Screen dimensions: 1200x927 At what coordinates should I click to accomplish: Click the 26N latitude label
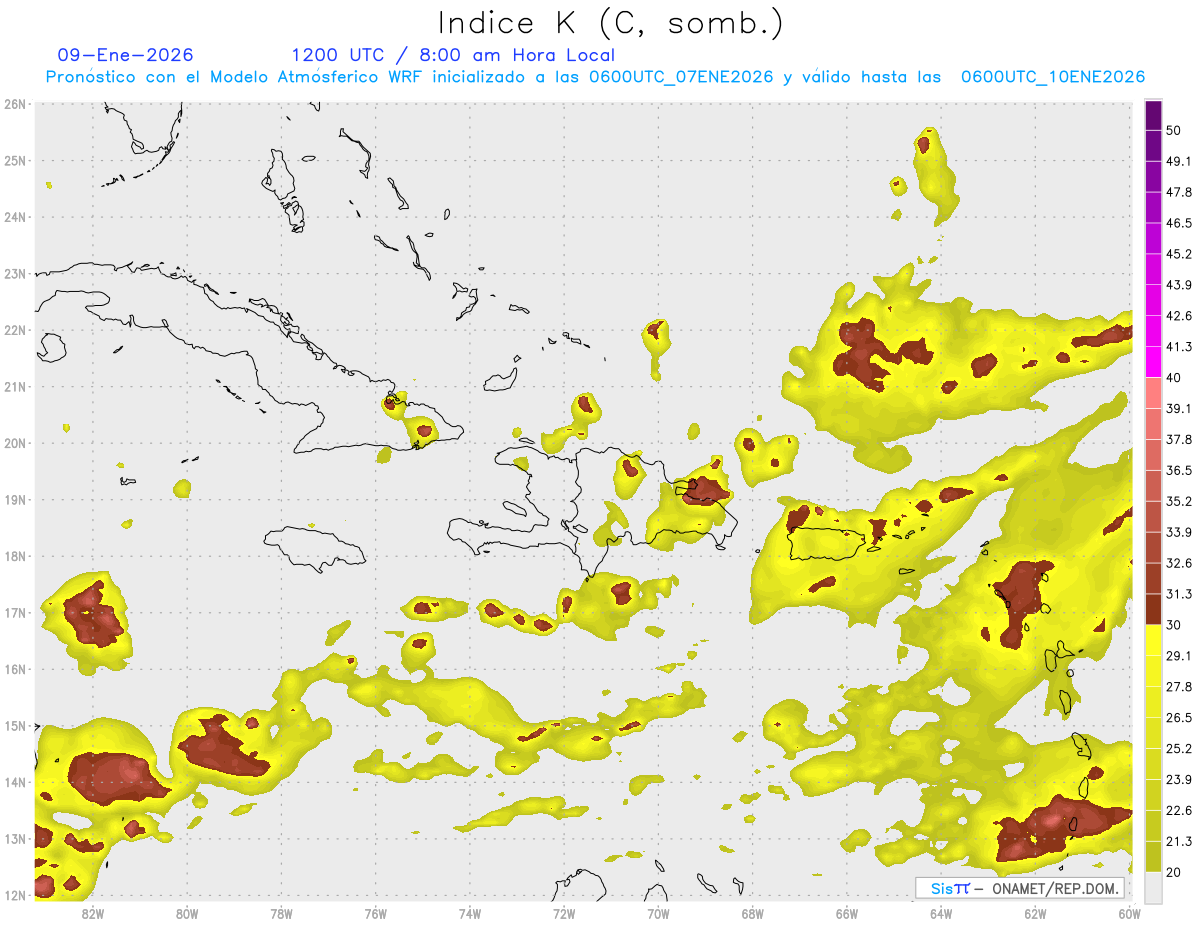click(x=15, y=104)
